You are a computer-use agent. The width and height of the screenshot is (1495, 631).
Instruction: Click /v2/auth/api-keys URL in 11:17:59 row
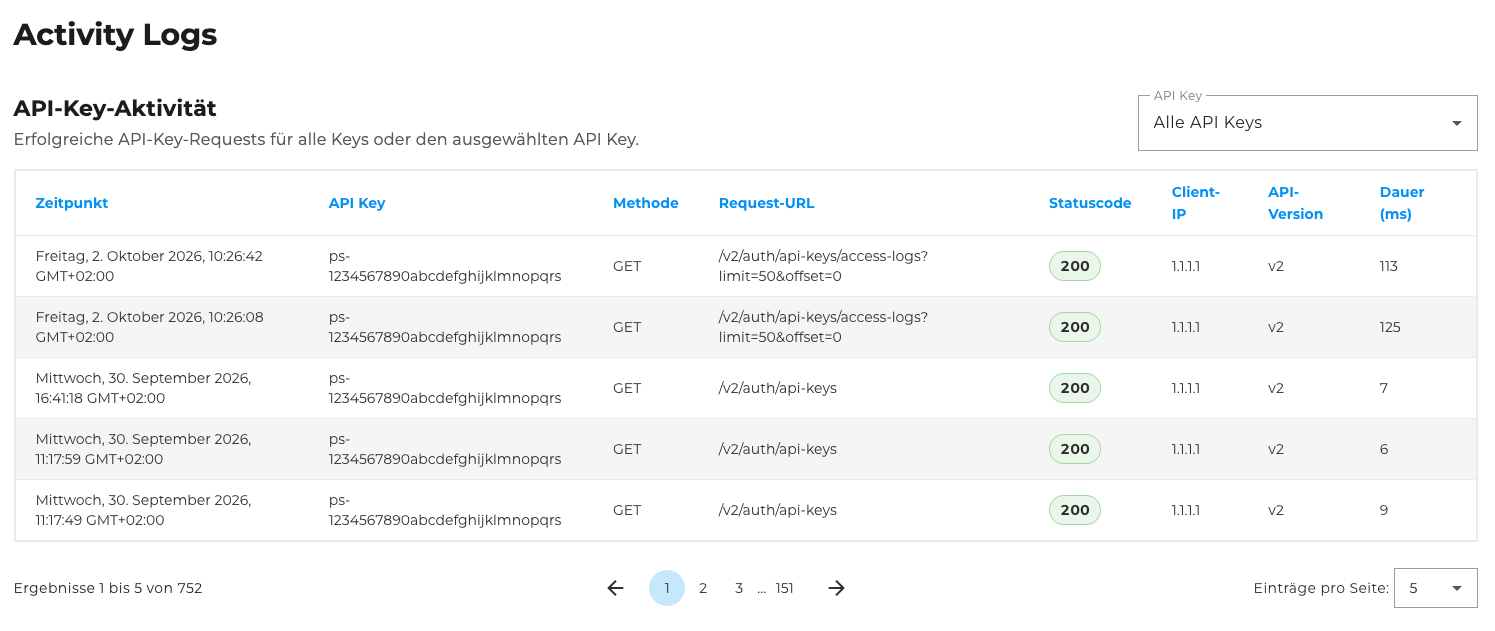(x=778, y=449)
